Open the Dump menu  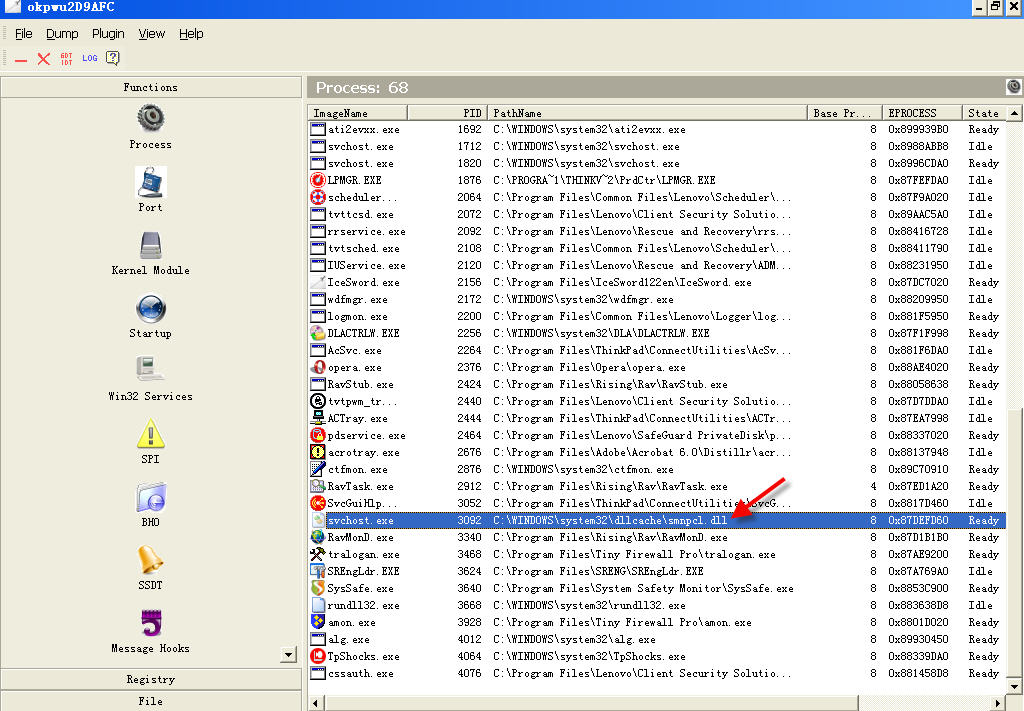tap(62, 34)
